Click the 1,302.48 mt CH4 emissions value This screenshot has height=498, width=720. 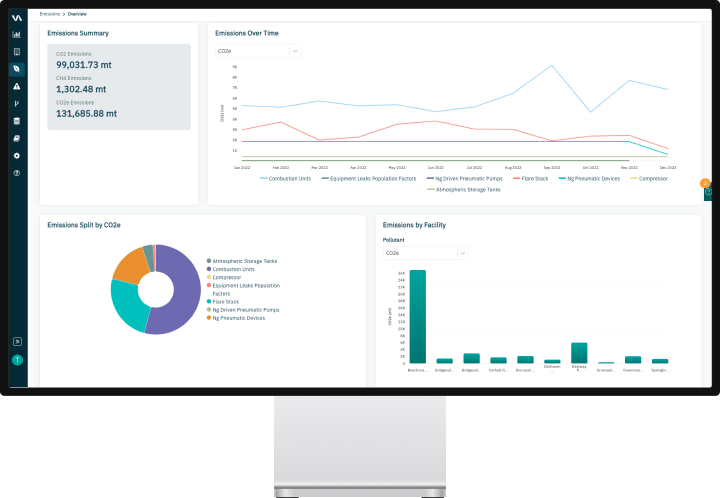pos(81,90)
